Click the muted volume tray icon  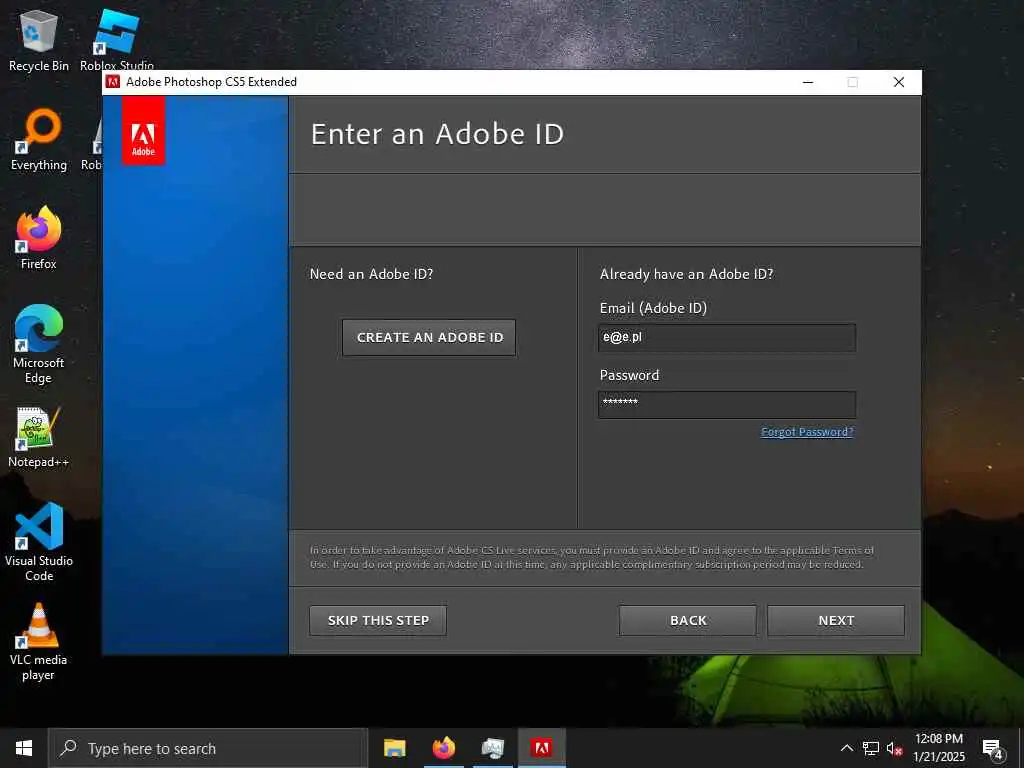click(x=894, y=748)
